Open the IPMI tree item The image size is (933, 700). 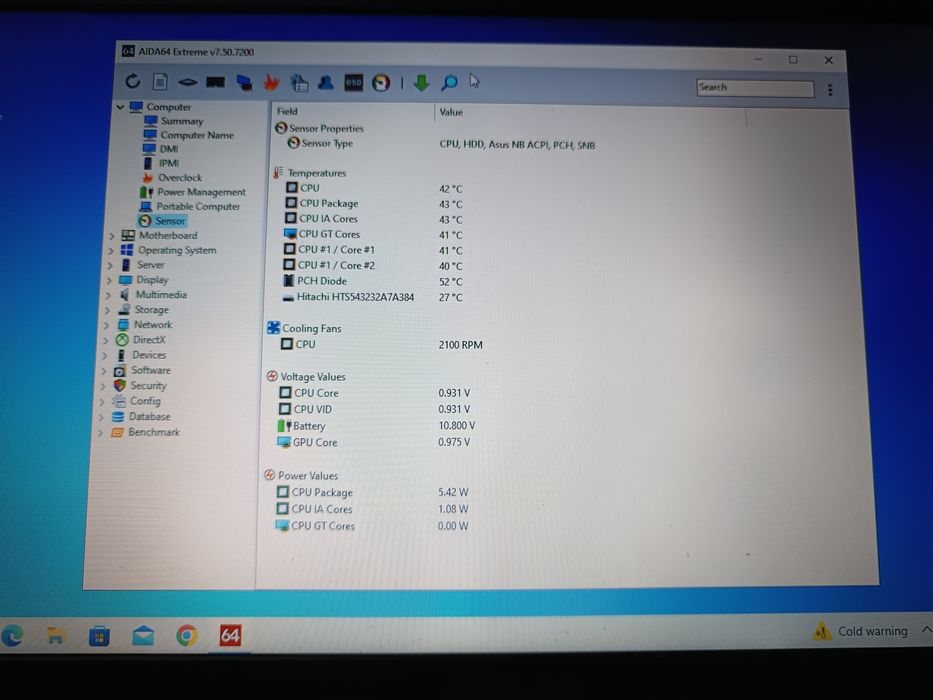[x=161, y=163]
